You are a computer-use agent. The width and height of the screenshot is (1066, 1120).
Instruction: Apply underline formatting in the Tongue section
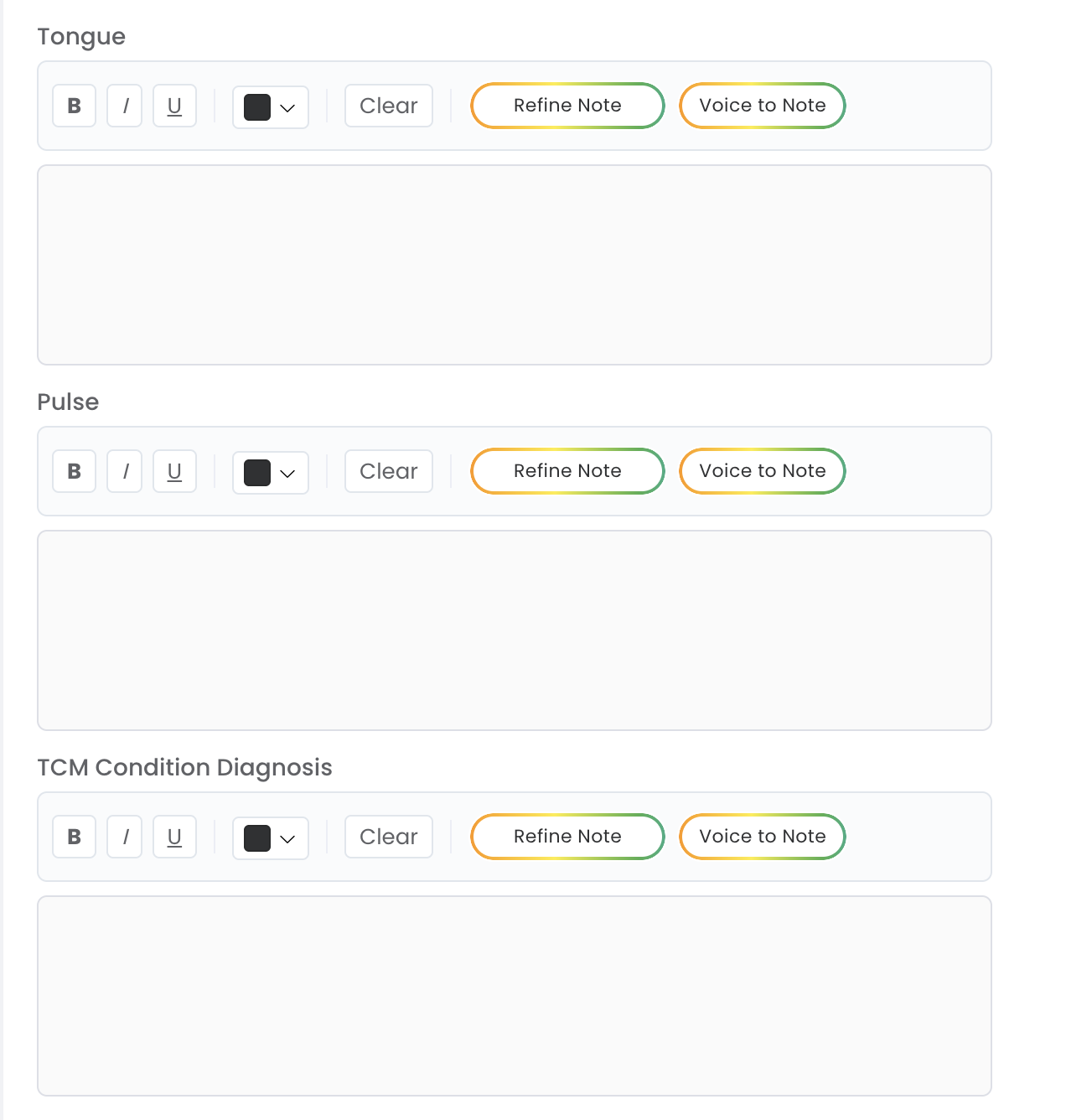point(174,106)
